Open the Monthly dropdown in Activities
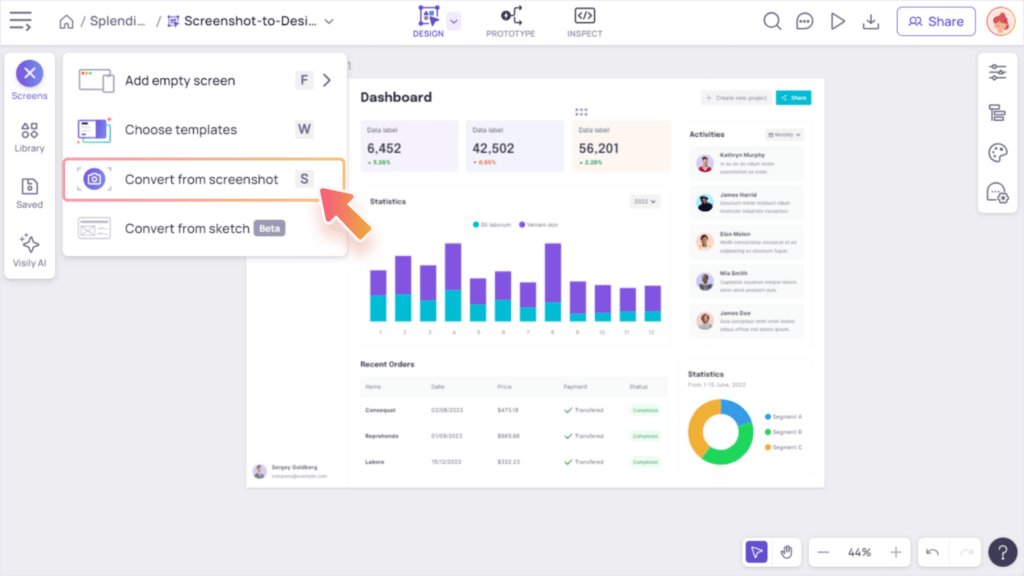The image size is (1024, 576). click(x=784, y=135)
